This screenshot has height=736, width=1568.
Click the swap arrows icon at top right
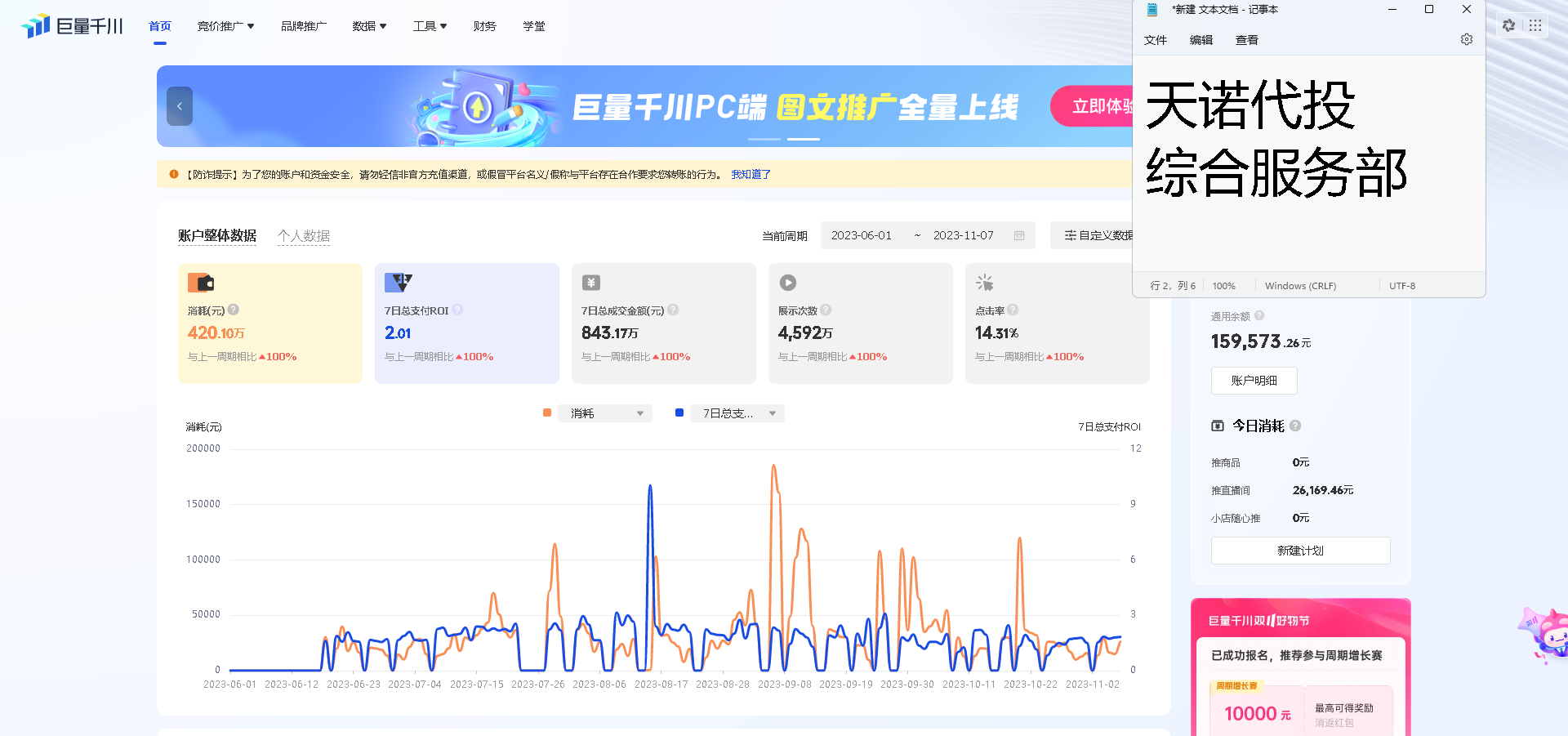point(1509,25)
